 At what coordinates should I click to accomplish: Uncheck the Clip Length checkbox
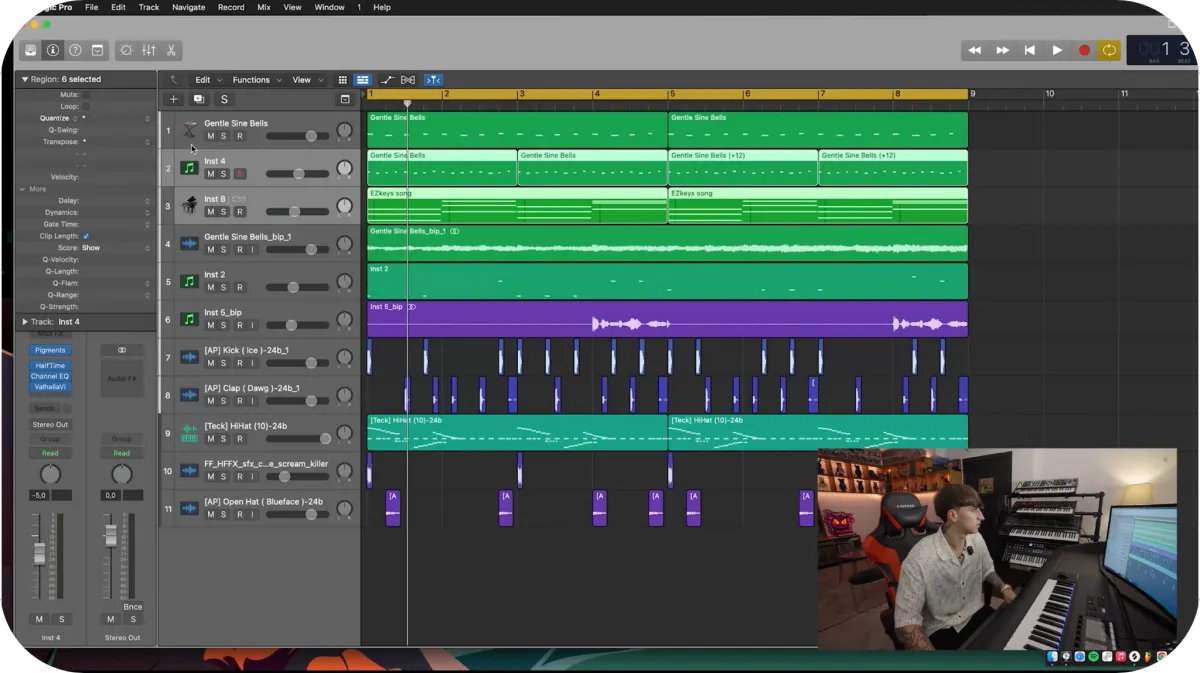[x=86, y=236]
